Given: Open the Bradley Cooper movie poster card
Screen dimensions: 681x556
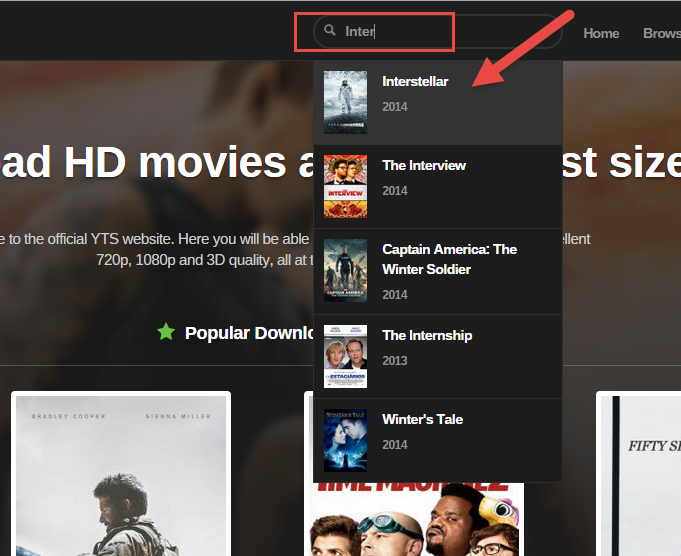Looking at the screenshot, I should click(121, 473).
